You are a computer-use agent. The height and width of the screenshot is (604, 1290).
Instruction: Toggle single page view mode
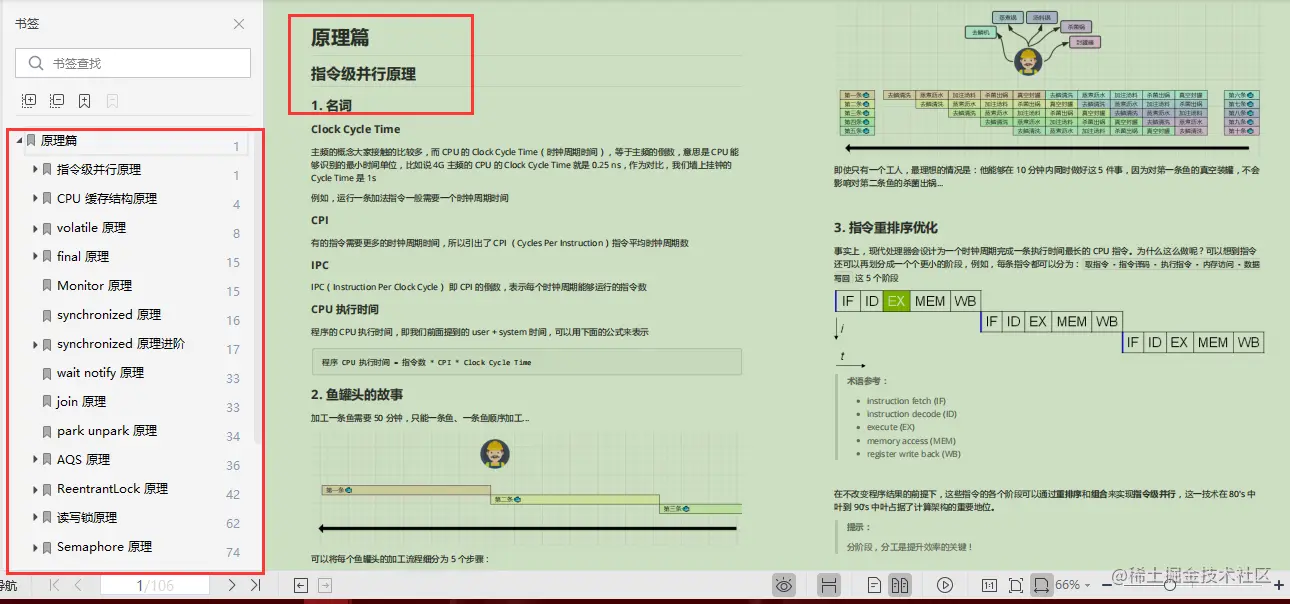[x=874, y=584]
